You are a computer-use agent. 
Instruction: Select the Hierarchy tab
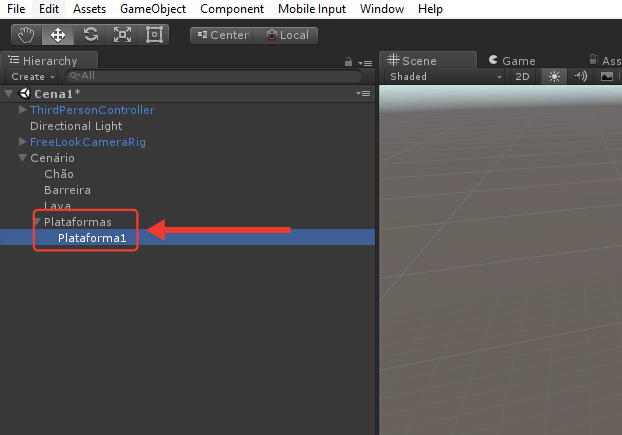pos(49,60)
